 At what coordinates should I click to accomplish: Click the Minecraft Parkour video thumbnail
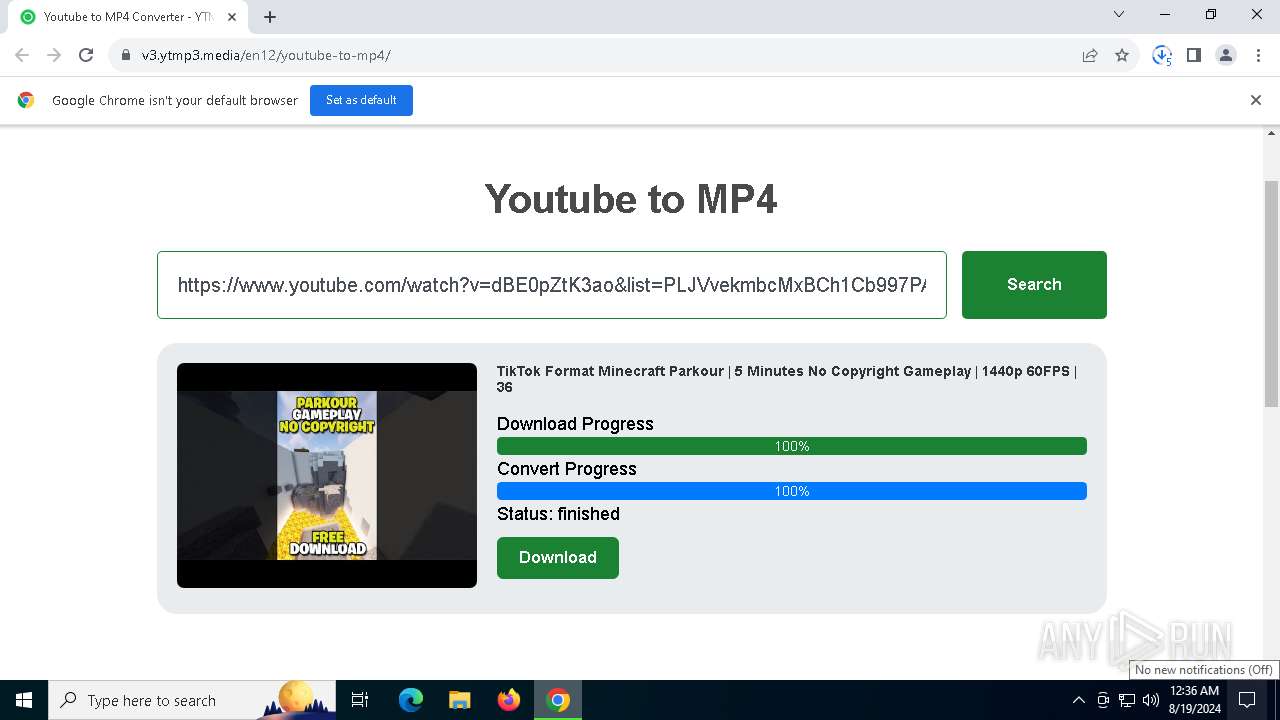(327, 475)
